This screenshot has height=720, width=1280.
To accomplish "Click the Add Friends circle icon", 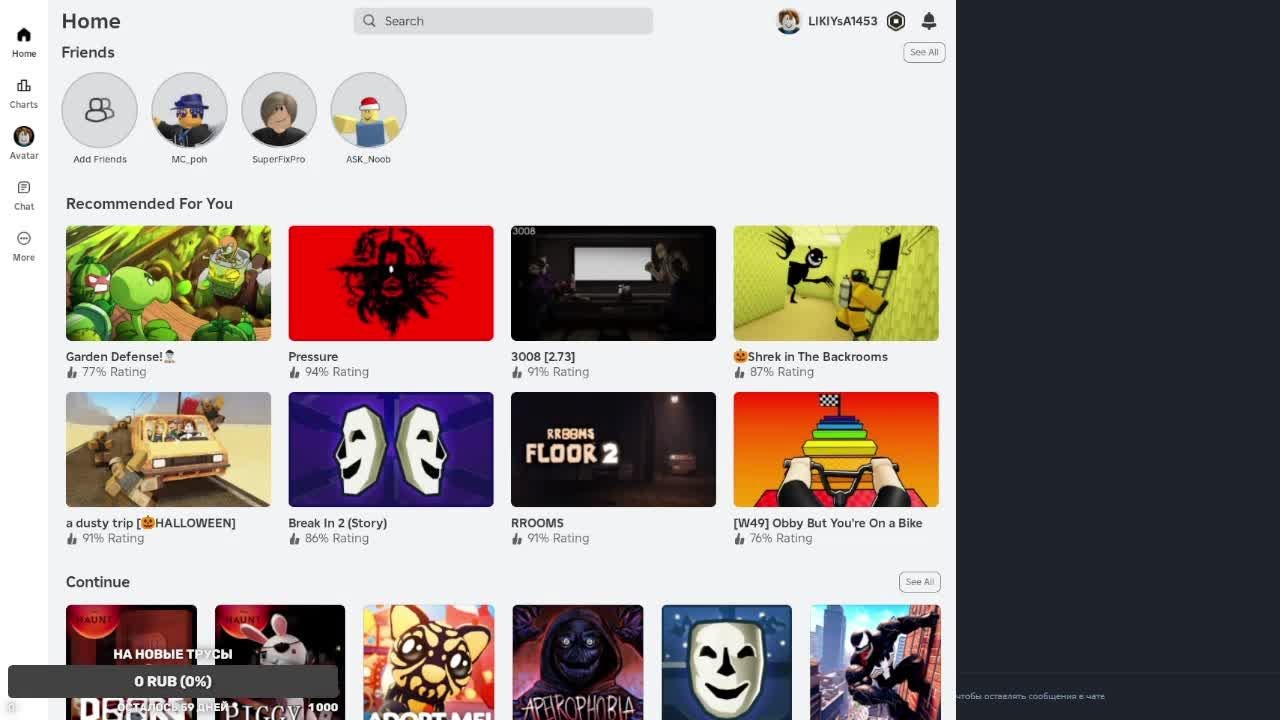I will tap(99, 110).
